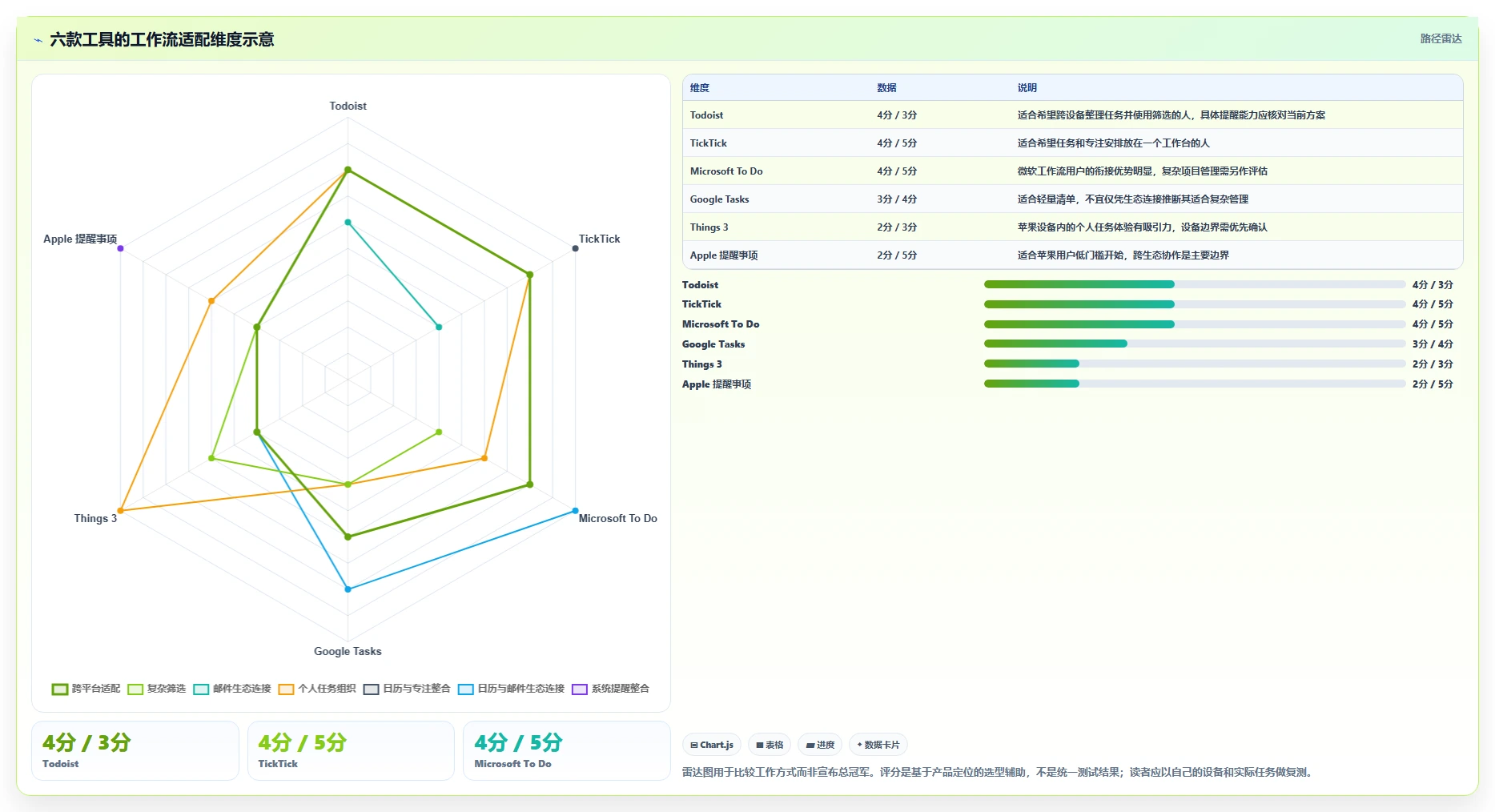Select the Things 3 table row name
Viewport: 1495px width, 812px height.
(x=709, y=227)
